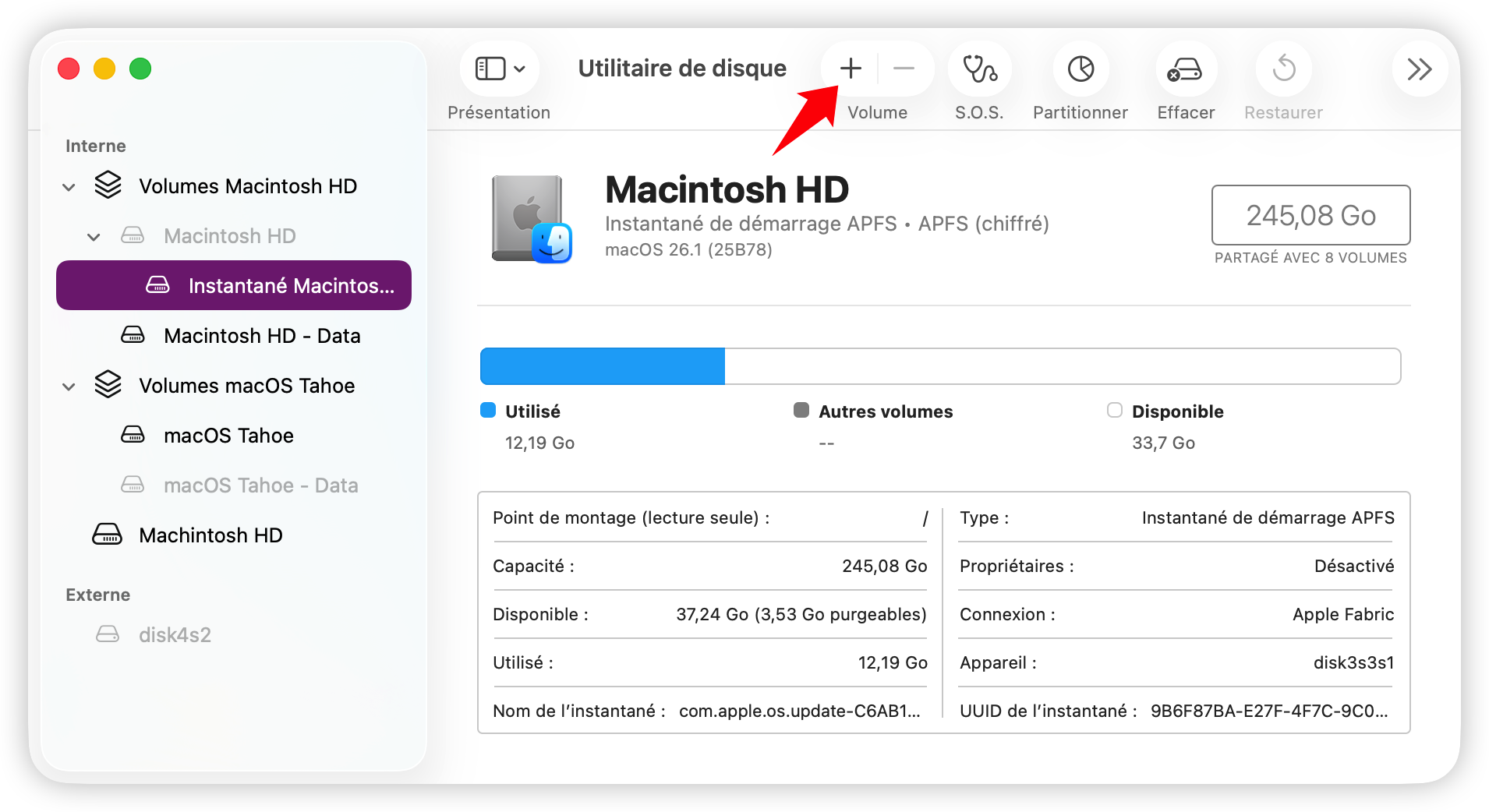Click the Volumes macOS Tahoe layers icon
Viewport: 1489px width, 812px height.
point(108,385)
